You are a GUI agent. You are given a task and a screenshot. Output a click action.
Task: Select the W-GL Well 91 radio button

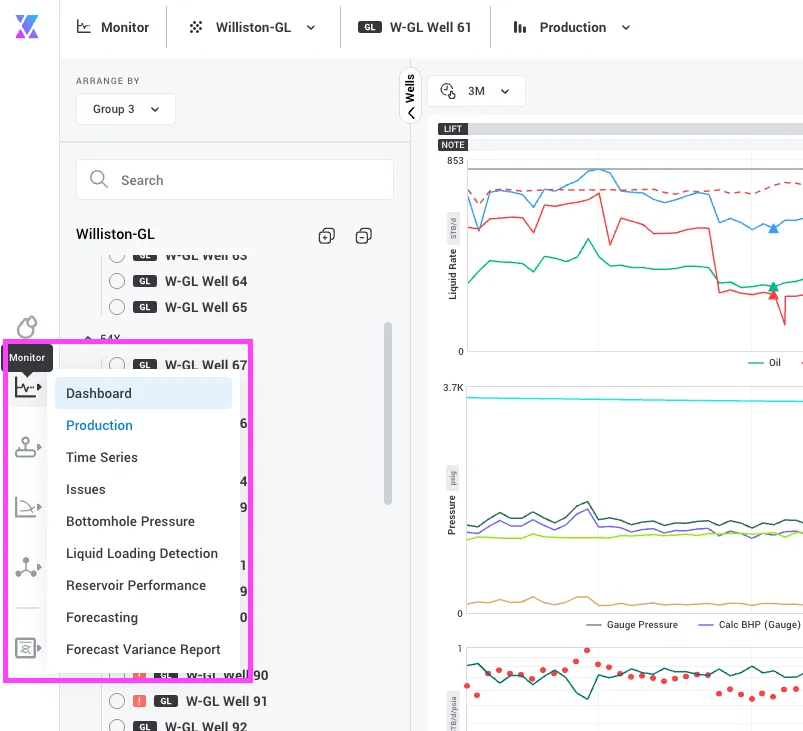[x=117, y=701]
